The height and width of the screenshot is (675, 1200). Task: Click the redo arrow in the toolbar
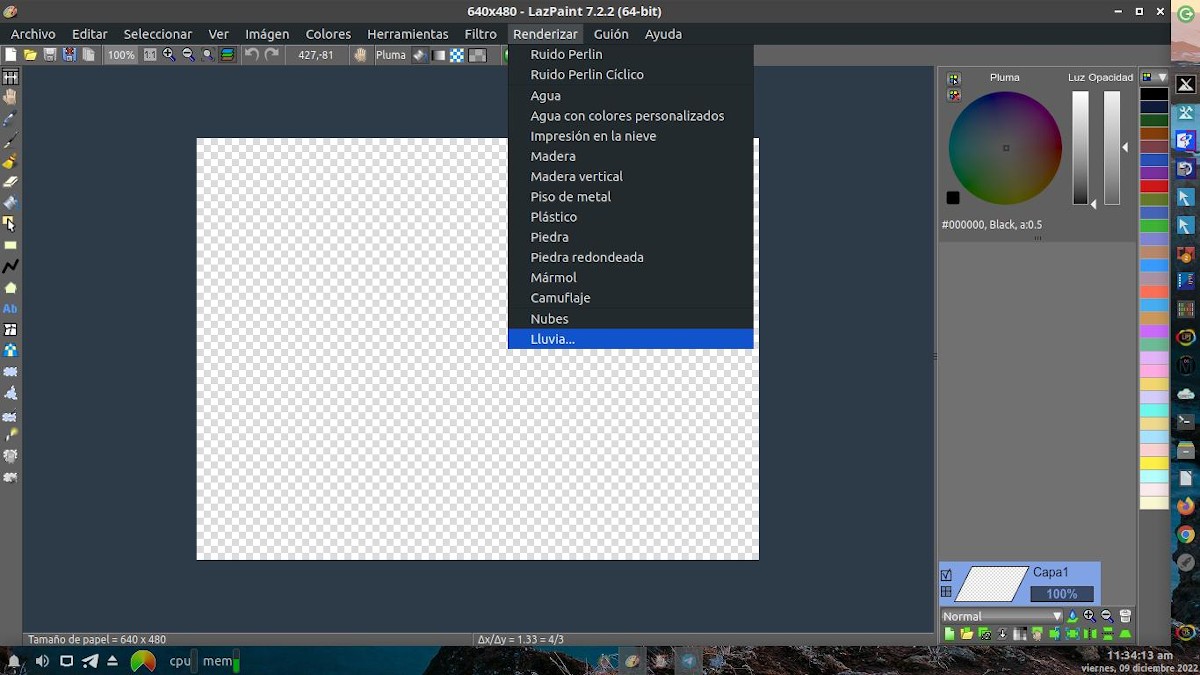click(x=272, y=55)
